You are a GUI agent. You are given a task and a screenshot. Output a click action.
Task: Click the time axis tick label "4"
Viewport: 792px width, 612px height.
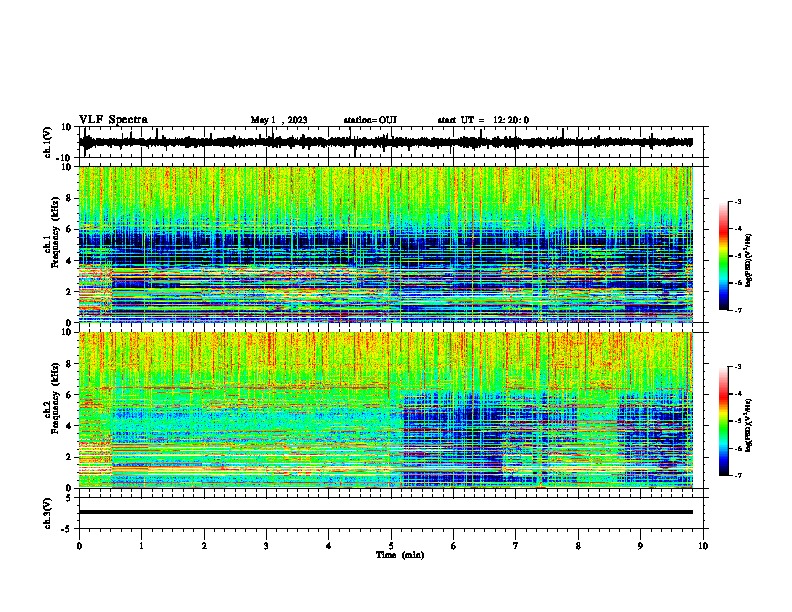[x=329, y=546]
